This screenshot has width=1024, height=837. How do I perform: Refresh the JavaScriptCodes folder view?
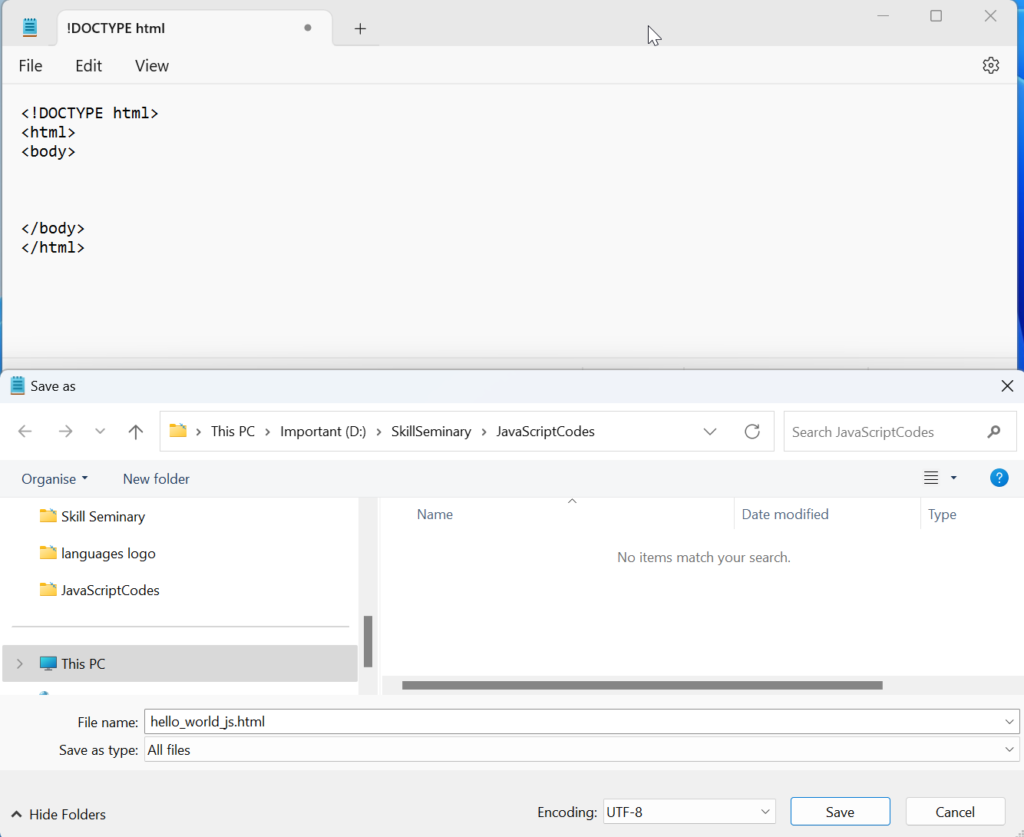(x=752, y=432)
